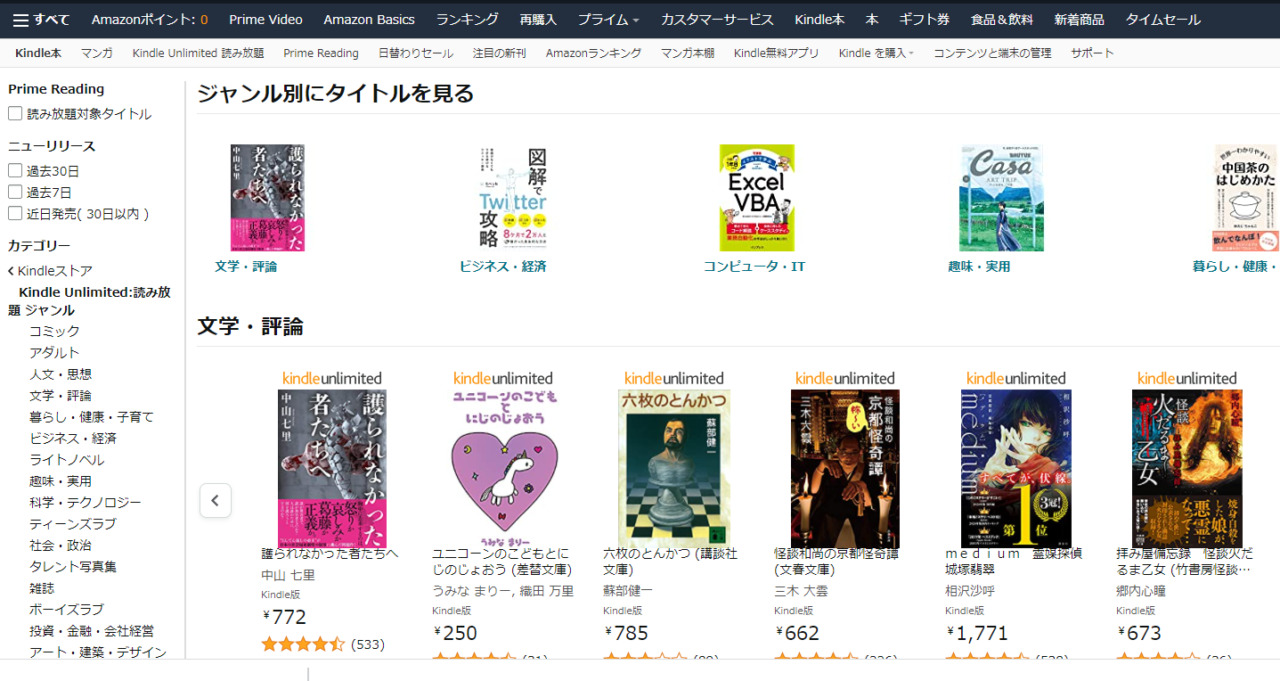
Task: Tick the 過去7日 checkbox
Action: coord(15,192)
